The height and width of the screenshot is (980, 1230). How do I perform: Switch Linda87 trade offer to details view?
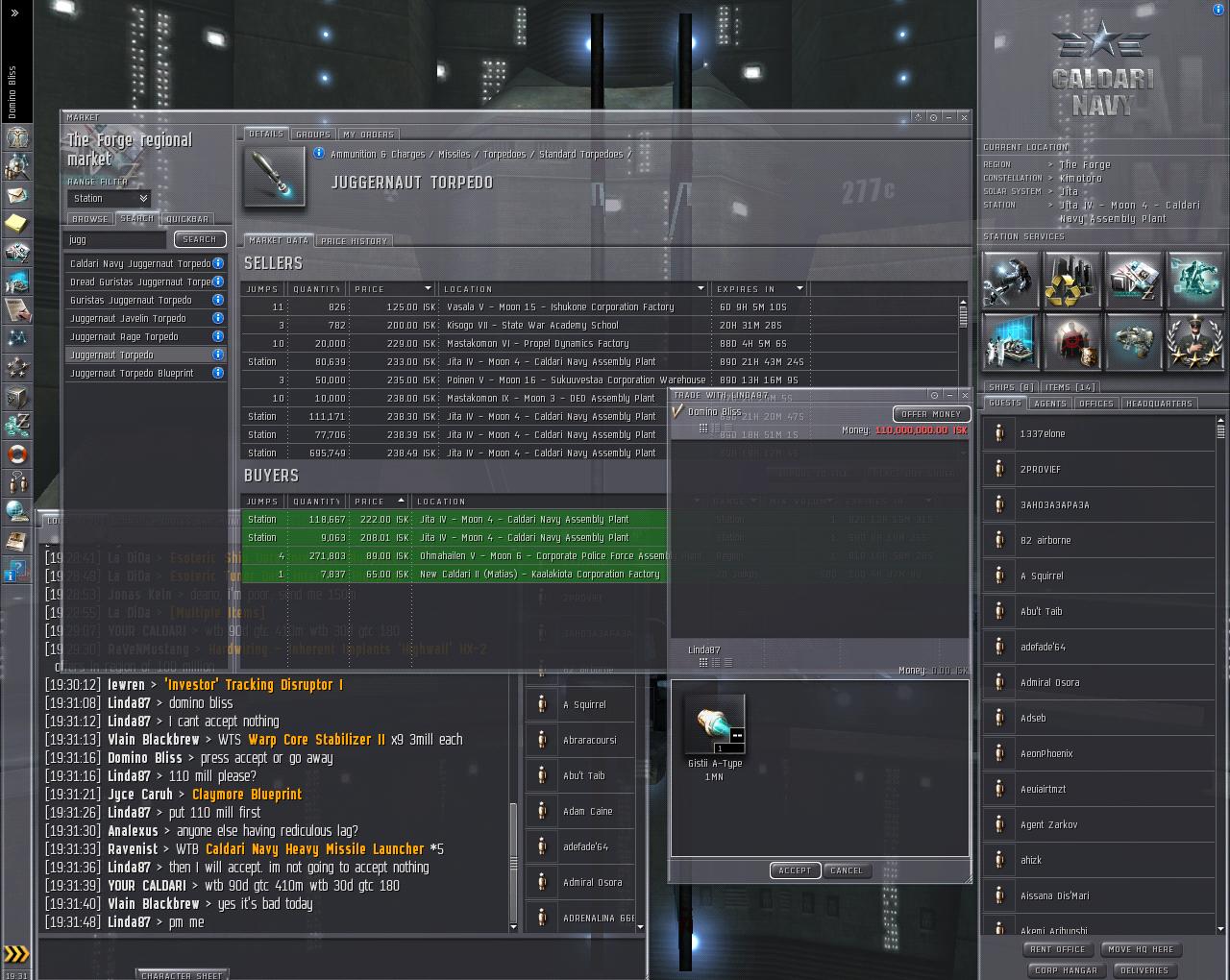pos(715,662)
